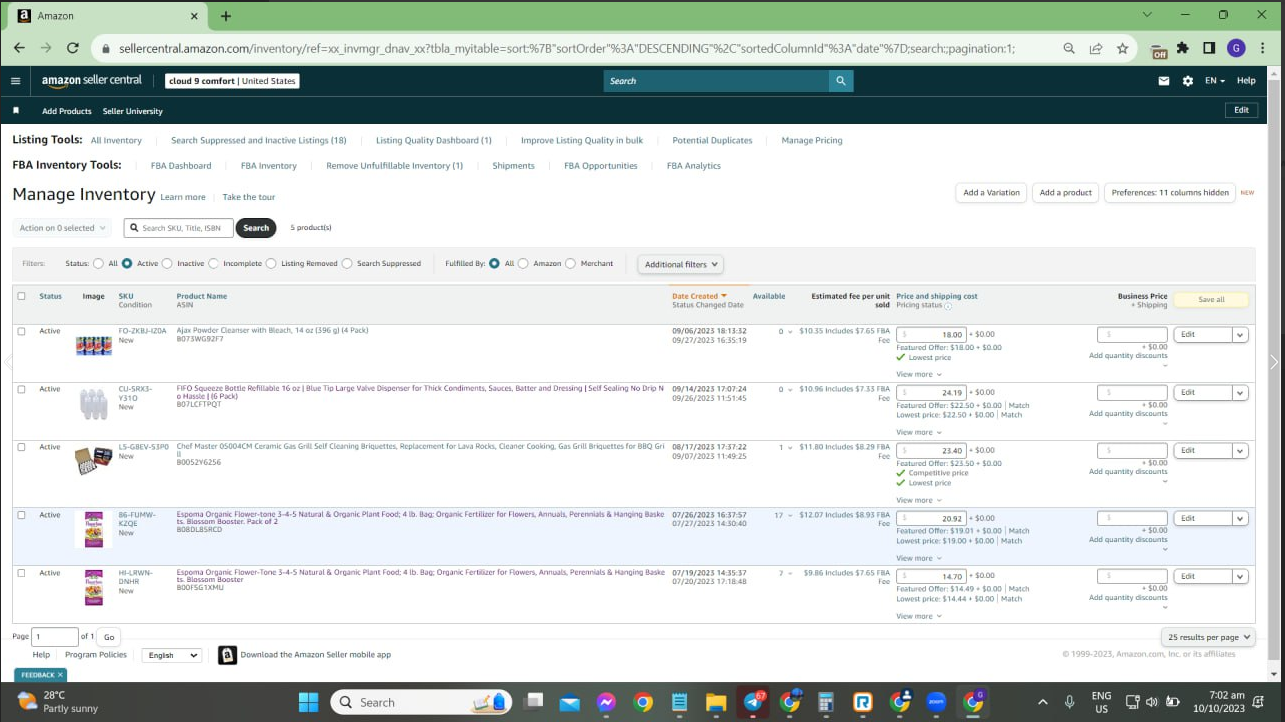Open the Seller Central hamburger menu
Image resolution: width=1285 pixels, height=722 pixels.
tap(15, 81)
